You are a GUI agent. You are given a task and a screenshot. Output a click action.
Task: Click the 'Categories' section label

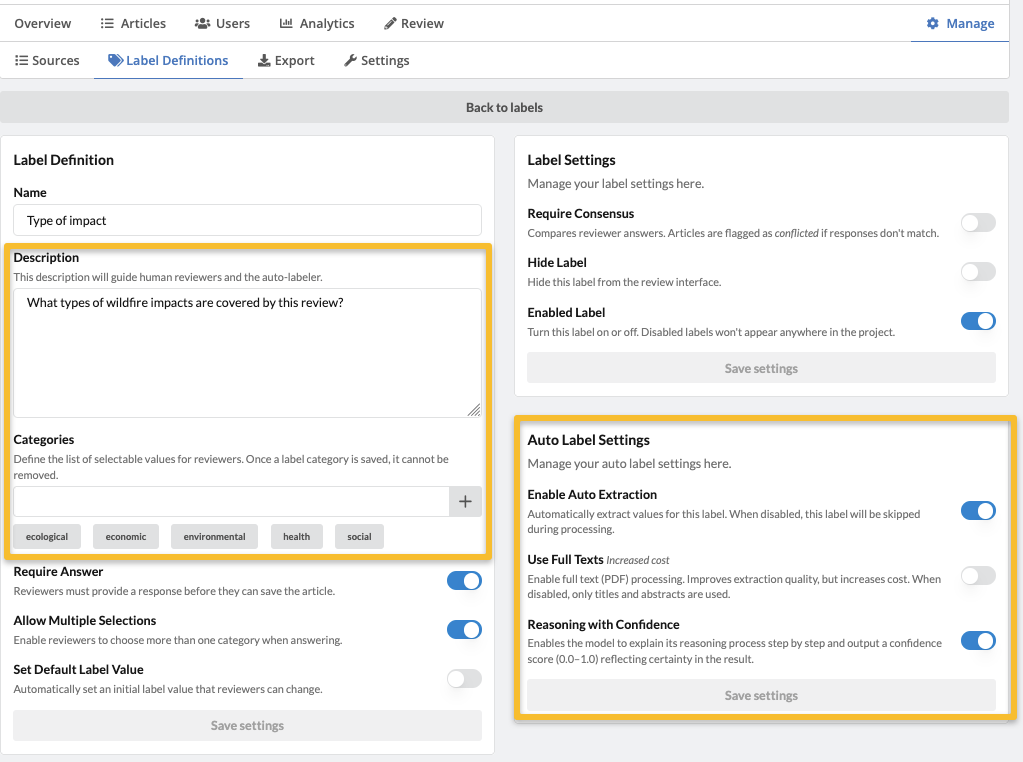44,440
